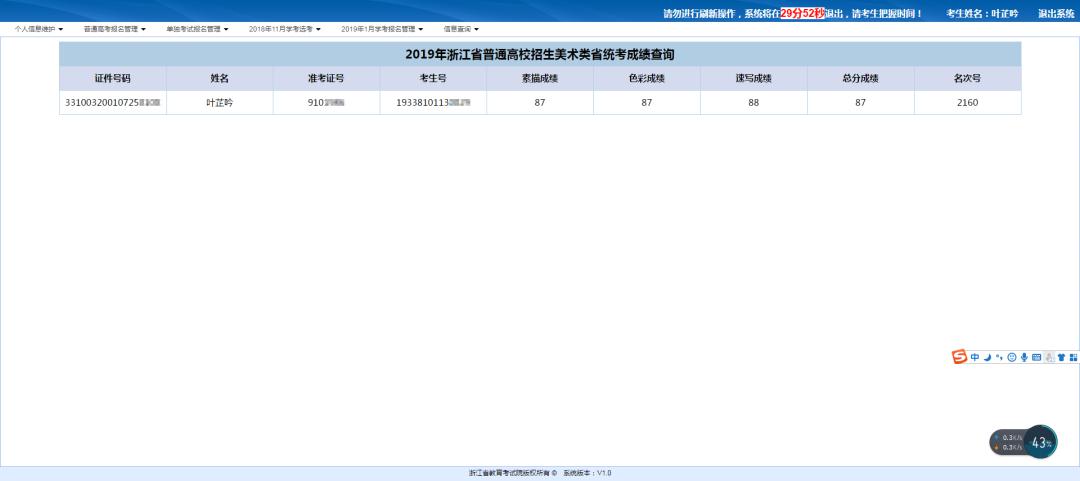Open the 2019年1月学考报名管理 menu
Viewport: 1080px width, 481px height.
(382, 29)
